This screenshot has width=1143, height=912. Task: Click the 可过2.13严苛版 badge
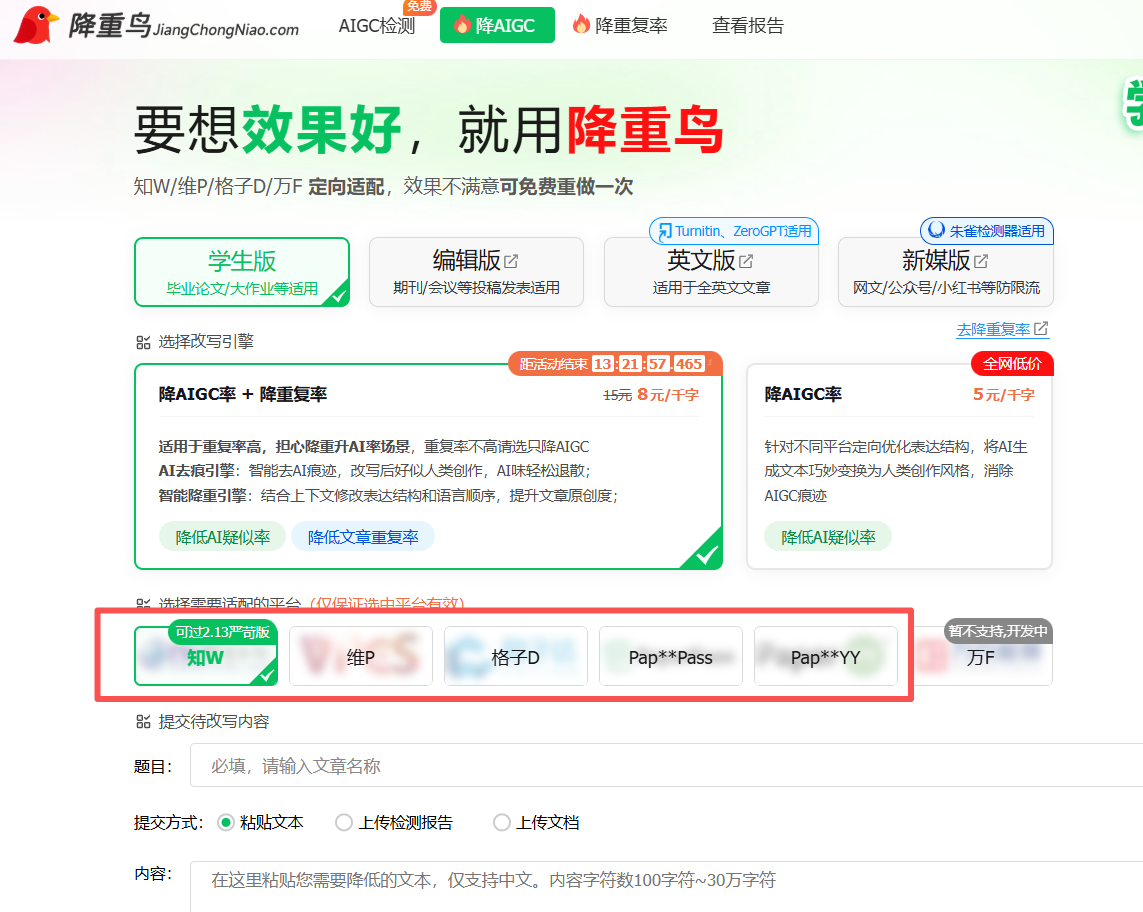[x=223, y=631]
